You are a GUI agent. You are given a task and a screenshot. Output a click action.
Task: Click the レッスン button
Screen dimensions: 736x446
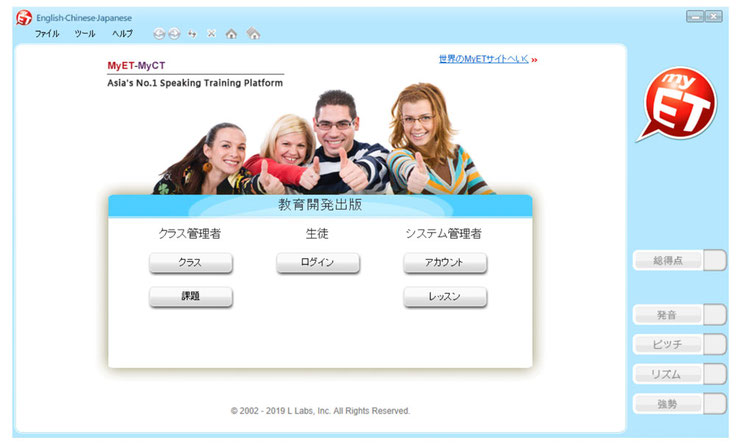[445, 297]
